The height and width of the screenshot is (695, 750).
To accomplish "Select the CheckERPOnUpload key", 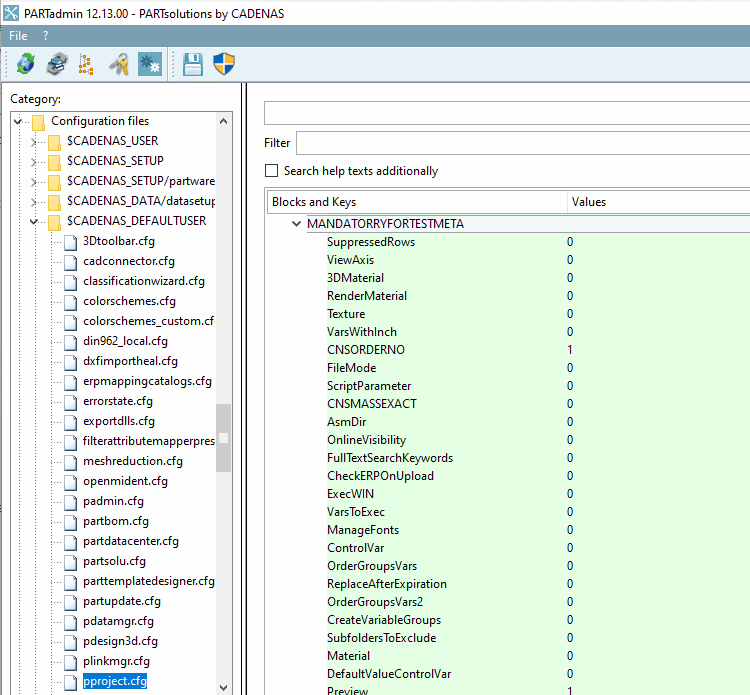I will [380, 476].
